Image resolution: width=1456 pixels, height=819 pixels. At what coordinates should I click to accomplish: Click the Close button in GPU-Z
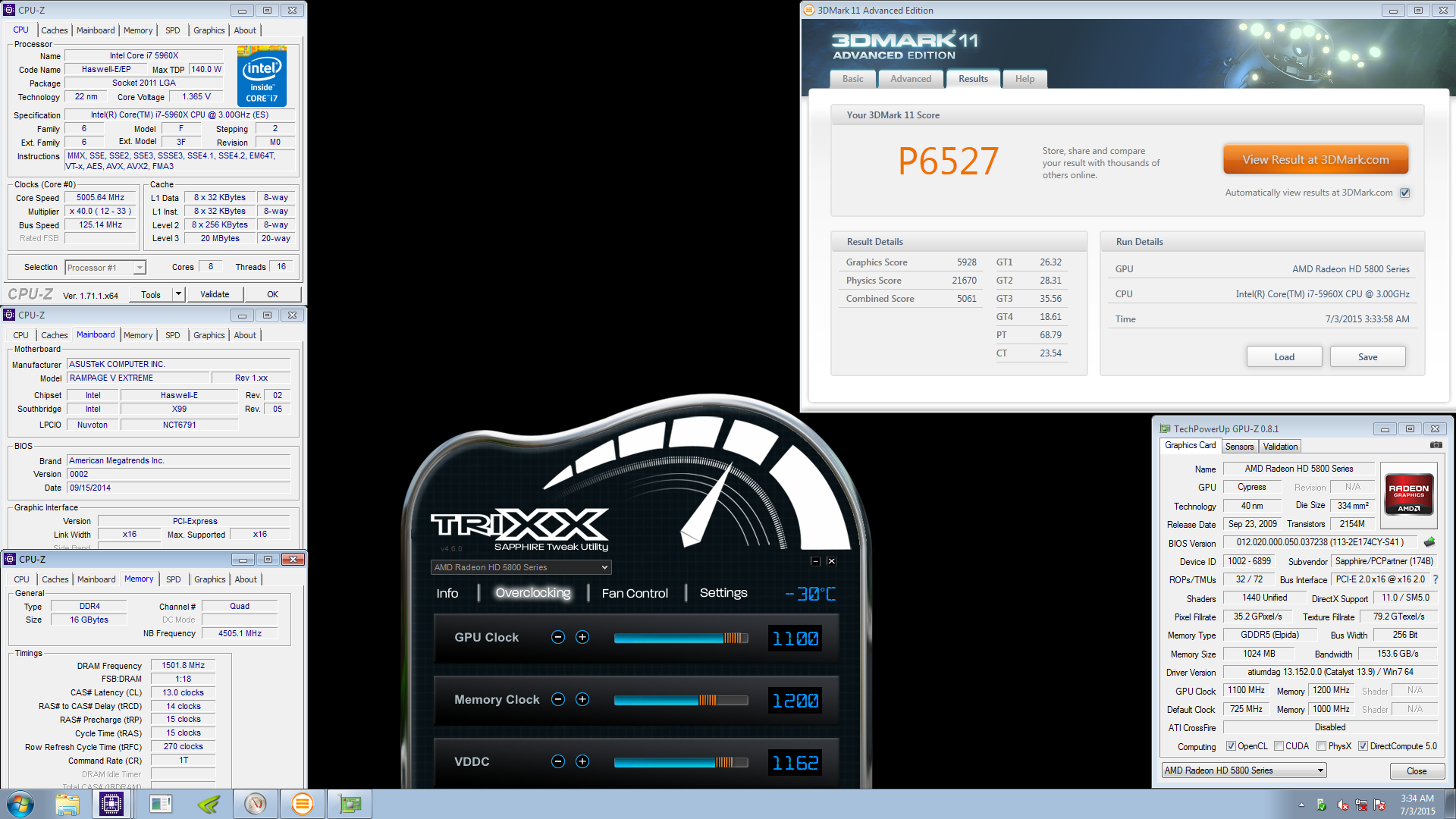1417,771
